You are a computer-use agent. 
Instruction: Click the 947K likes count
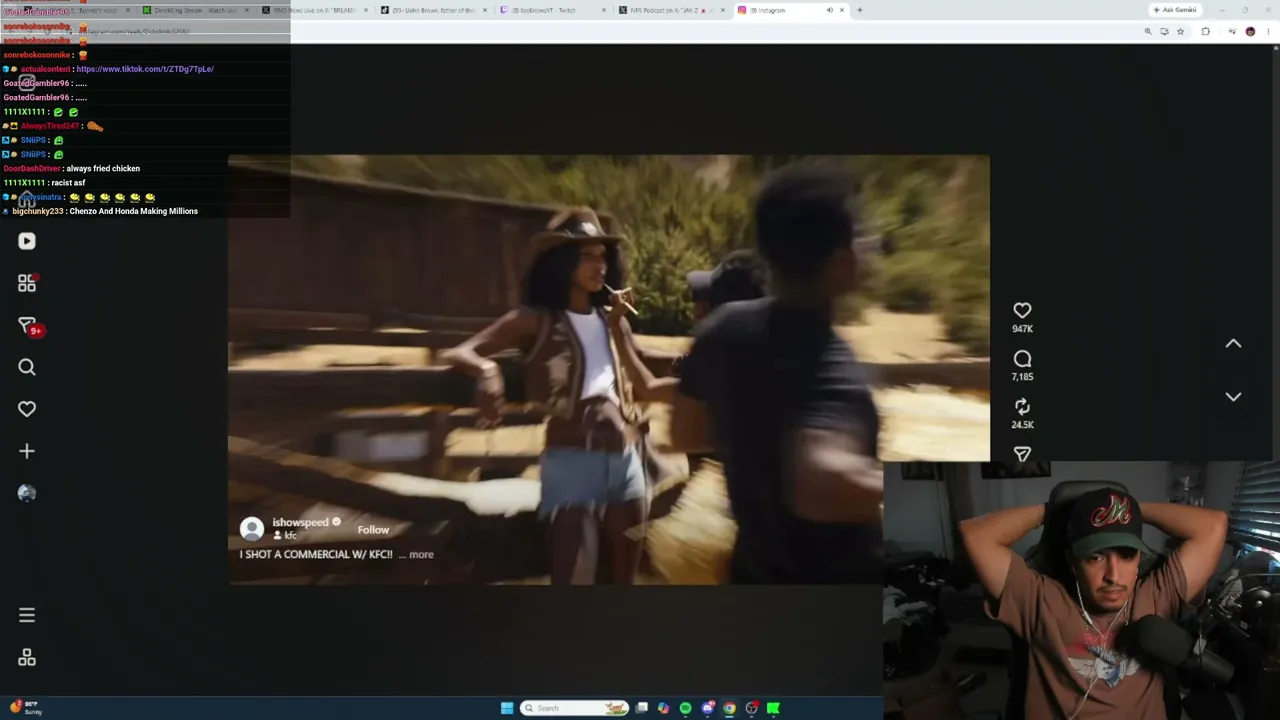(x=1022, y=329)
